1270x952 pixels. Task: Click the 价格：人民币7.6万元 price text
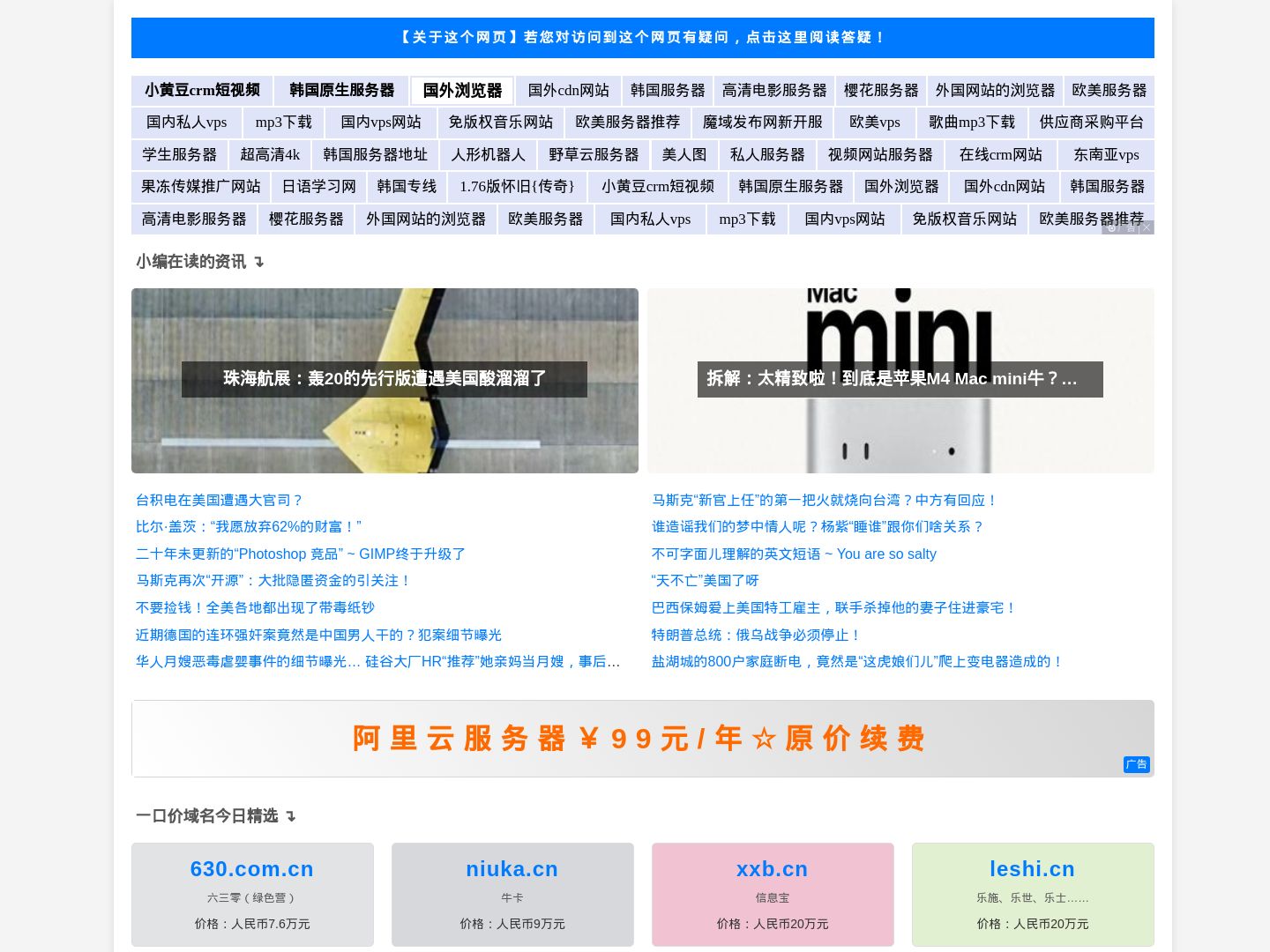point(252,925)
